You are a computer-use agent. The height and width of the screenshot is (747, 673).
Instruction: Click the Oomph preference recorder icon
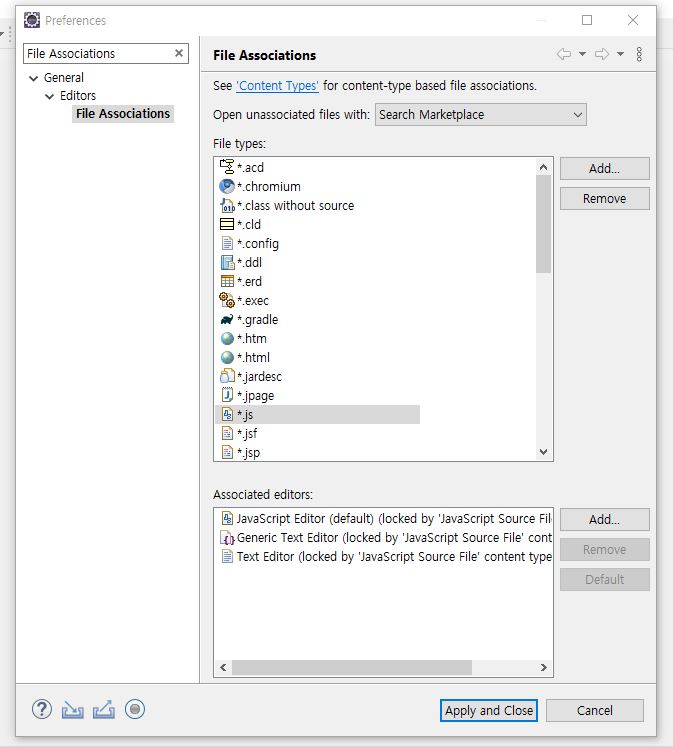[x=135, y=709]
